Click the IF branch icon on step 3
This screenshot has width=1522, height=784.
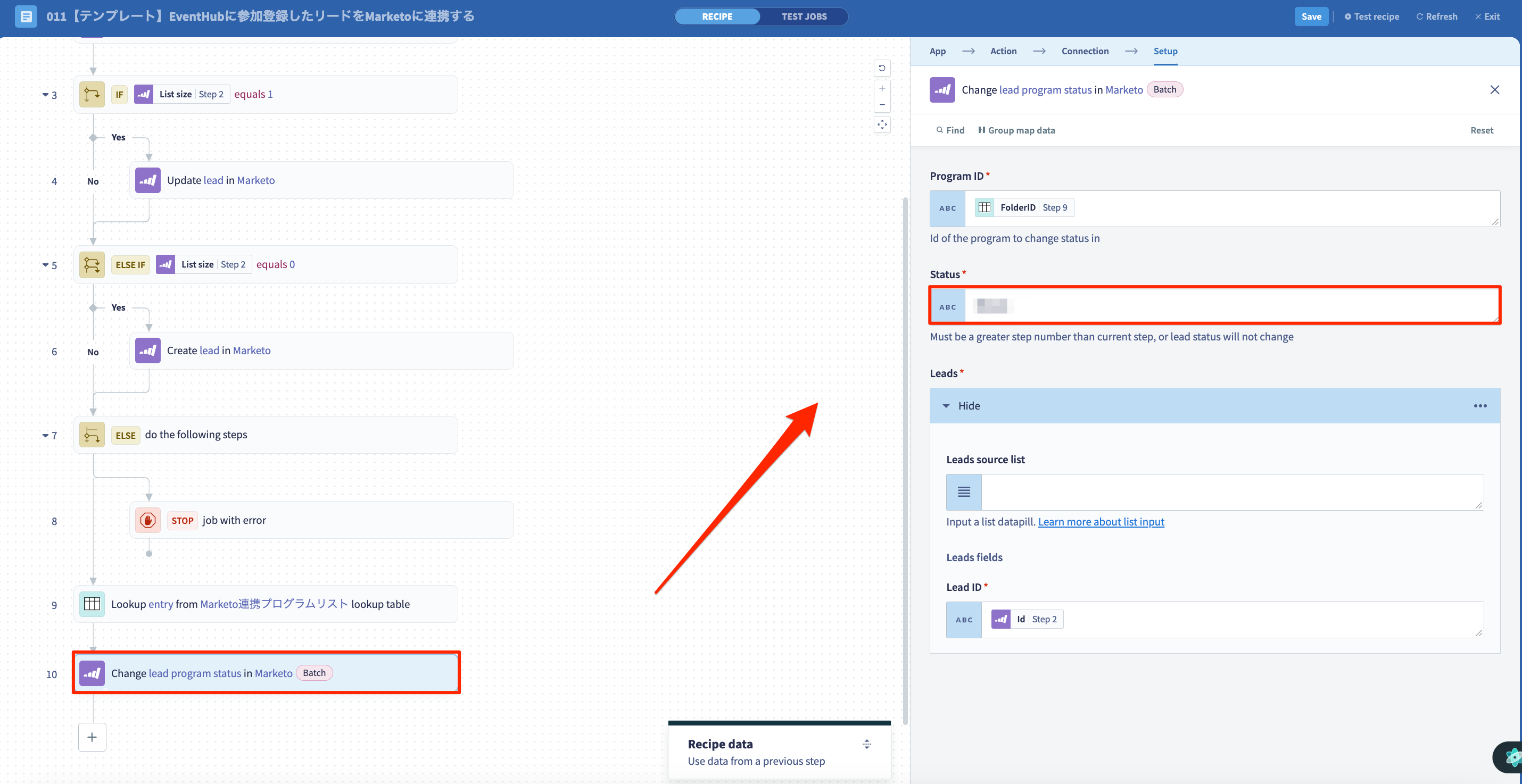coord(92,94)
